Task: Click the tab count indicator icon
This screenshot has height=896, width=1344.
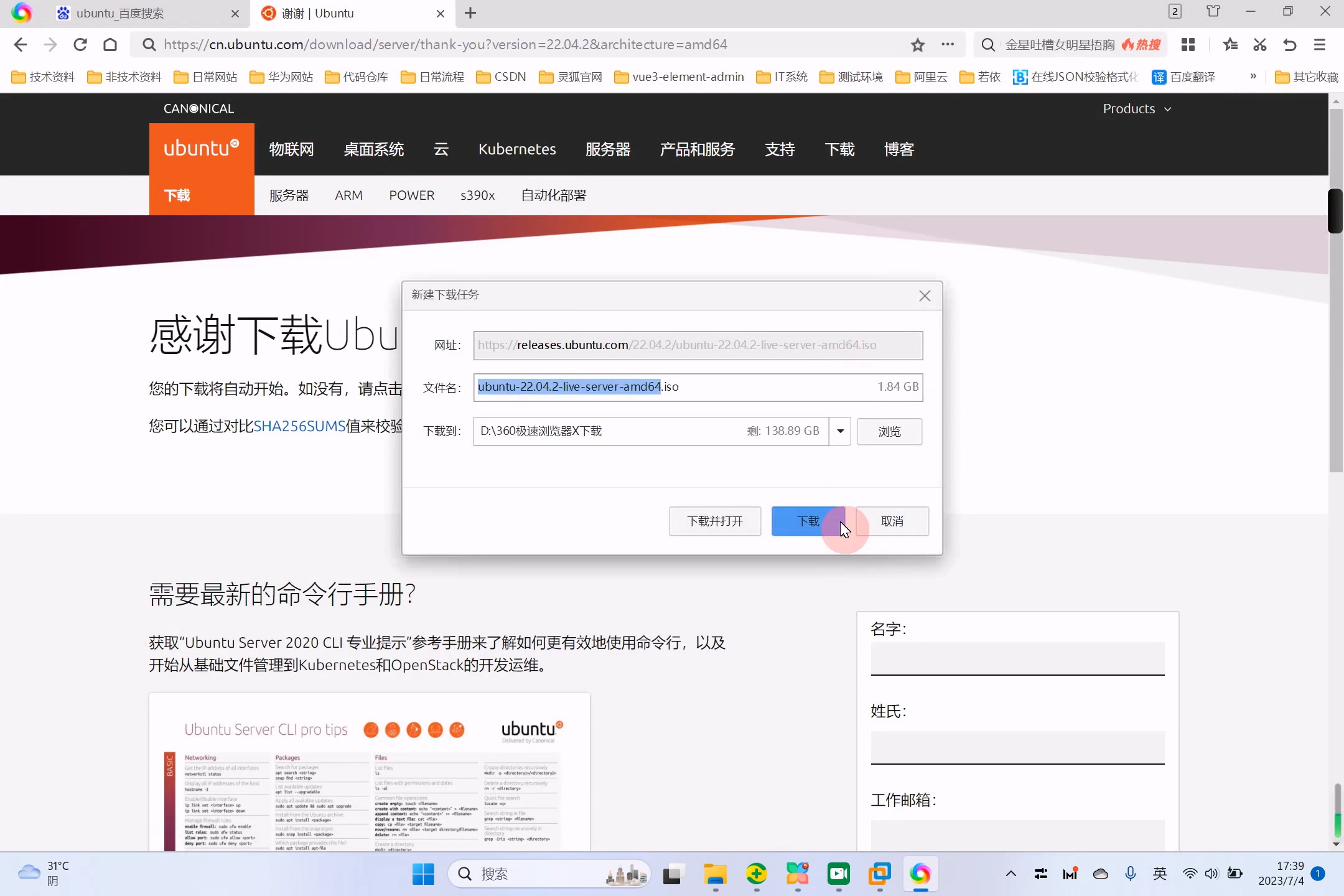Action: click(x=1175, y=12)
